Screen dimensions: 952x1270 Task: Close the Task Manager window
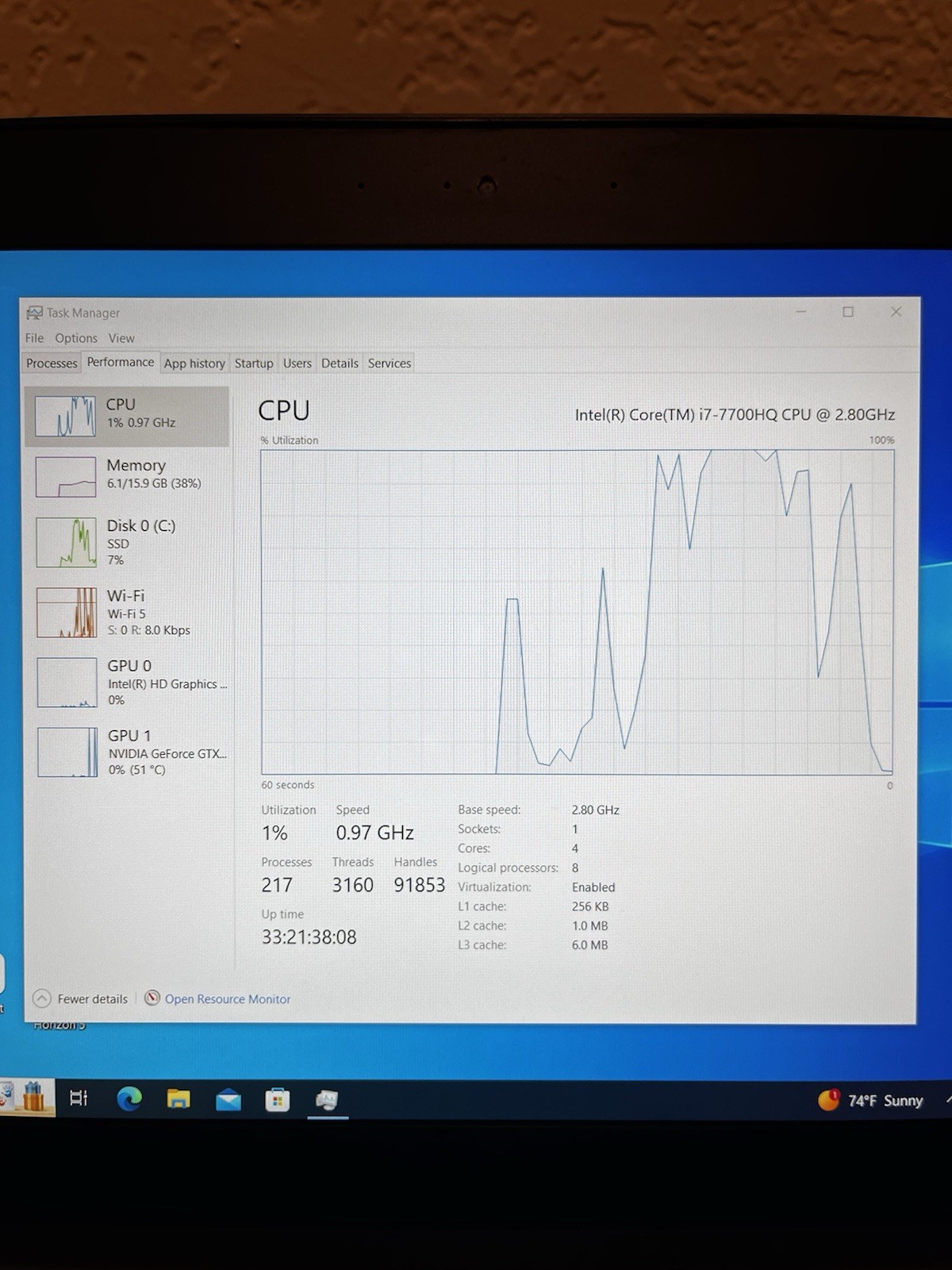896,312
